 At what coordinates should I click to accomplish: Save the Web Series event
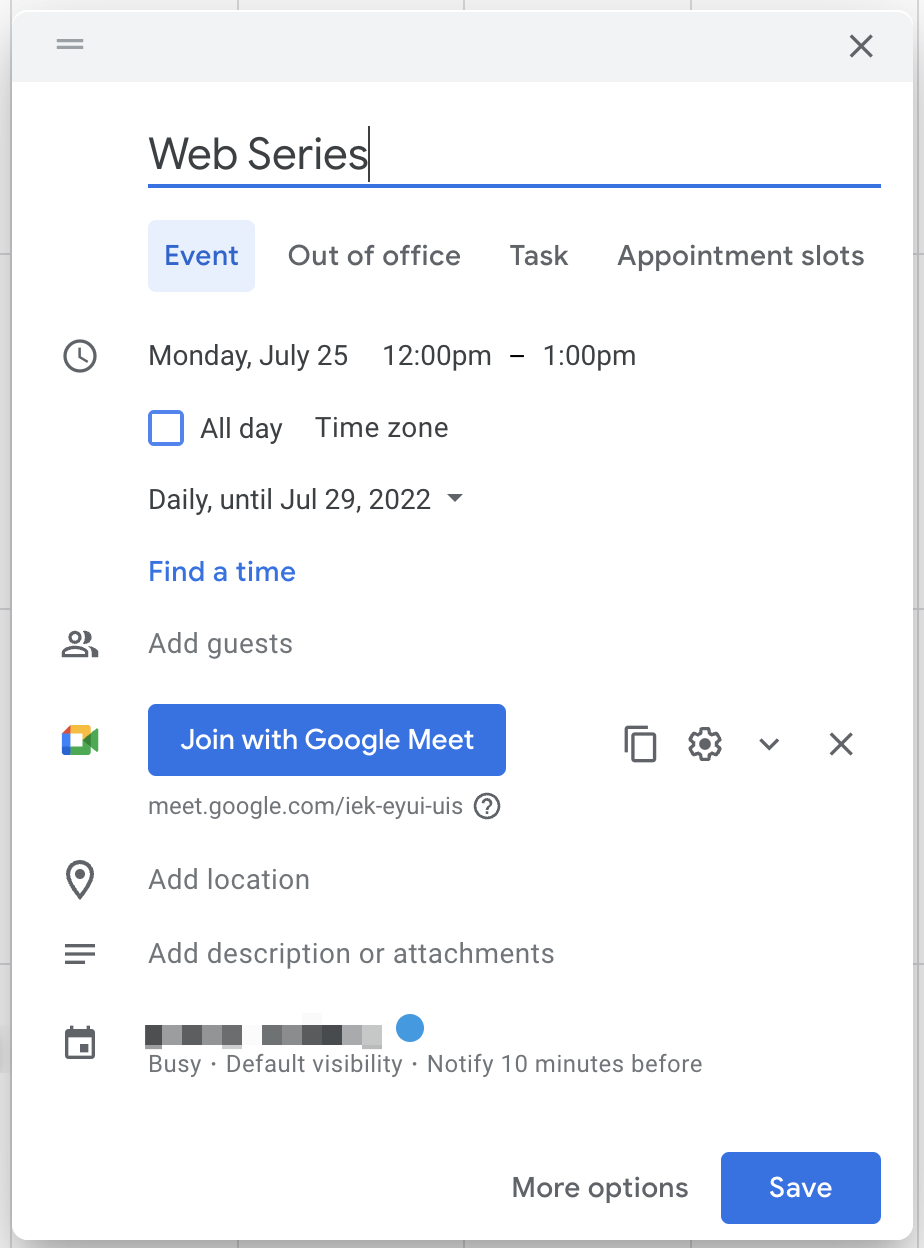point(801,1188)
